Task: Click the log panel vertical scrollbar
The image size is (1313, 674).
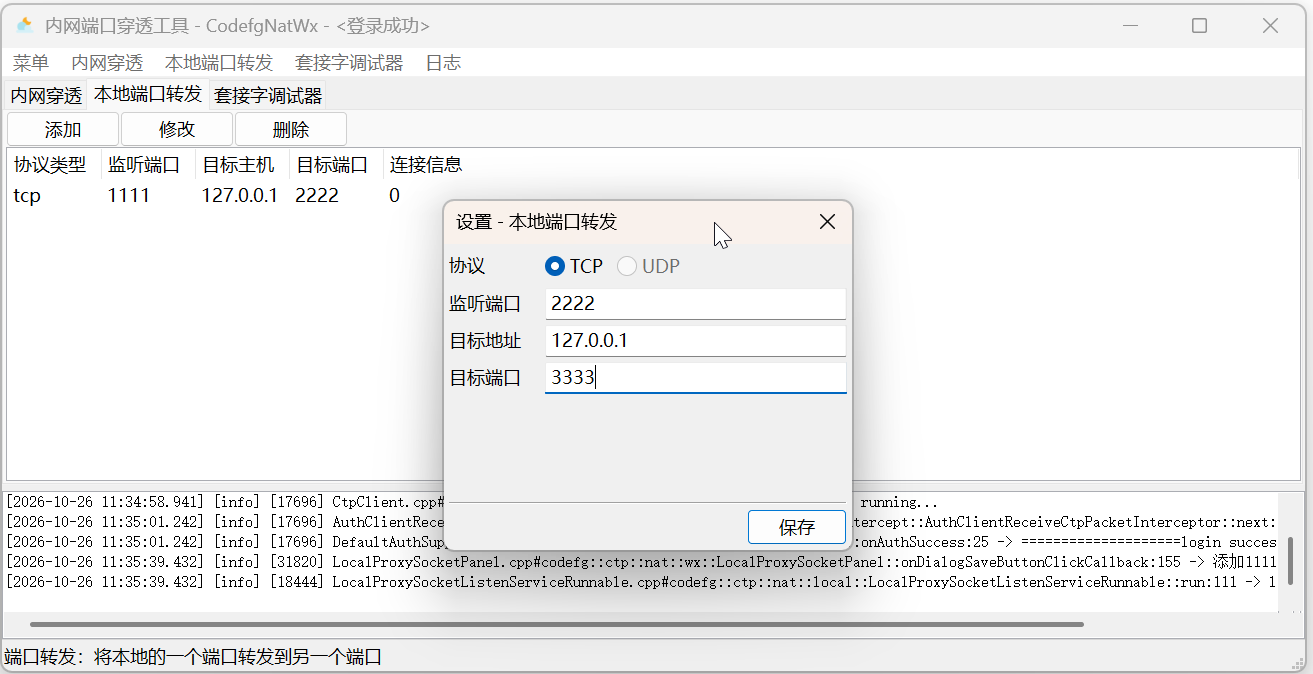Action: point(1290,560)
